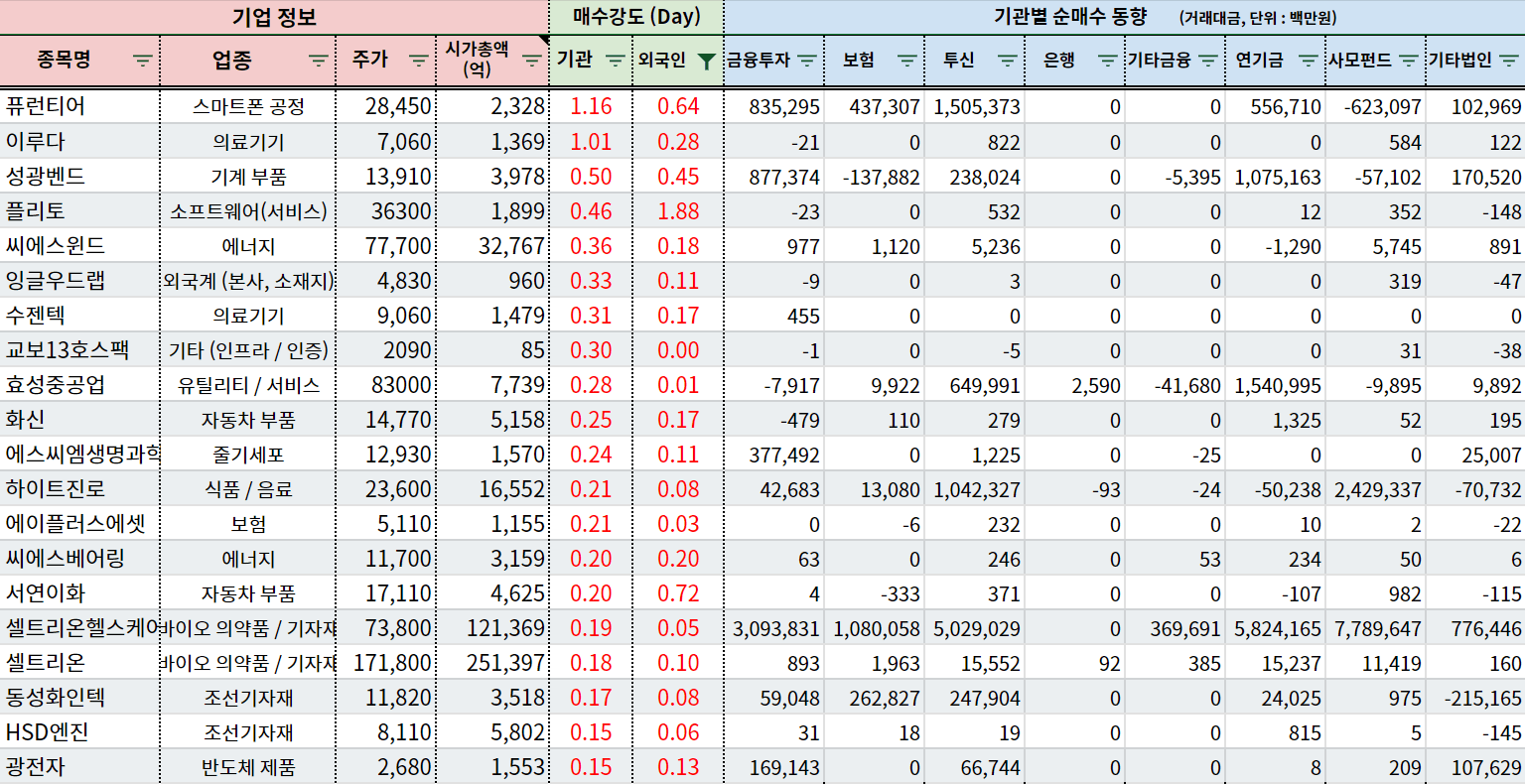Select the 외국인 strength value 0.72

[678, 592]
